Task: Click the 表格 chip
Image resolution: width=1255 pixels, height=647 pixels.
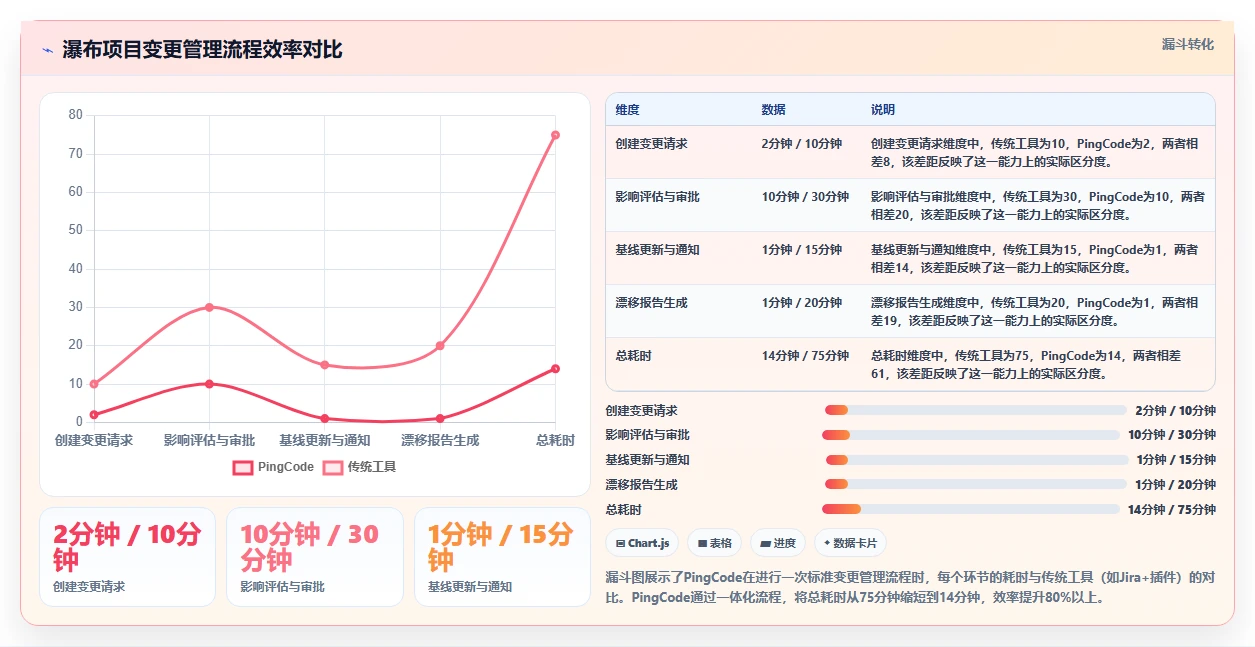Action: click(x=714, y=543)
